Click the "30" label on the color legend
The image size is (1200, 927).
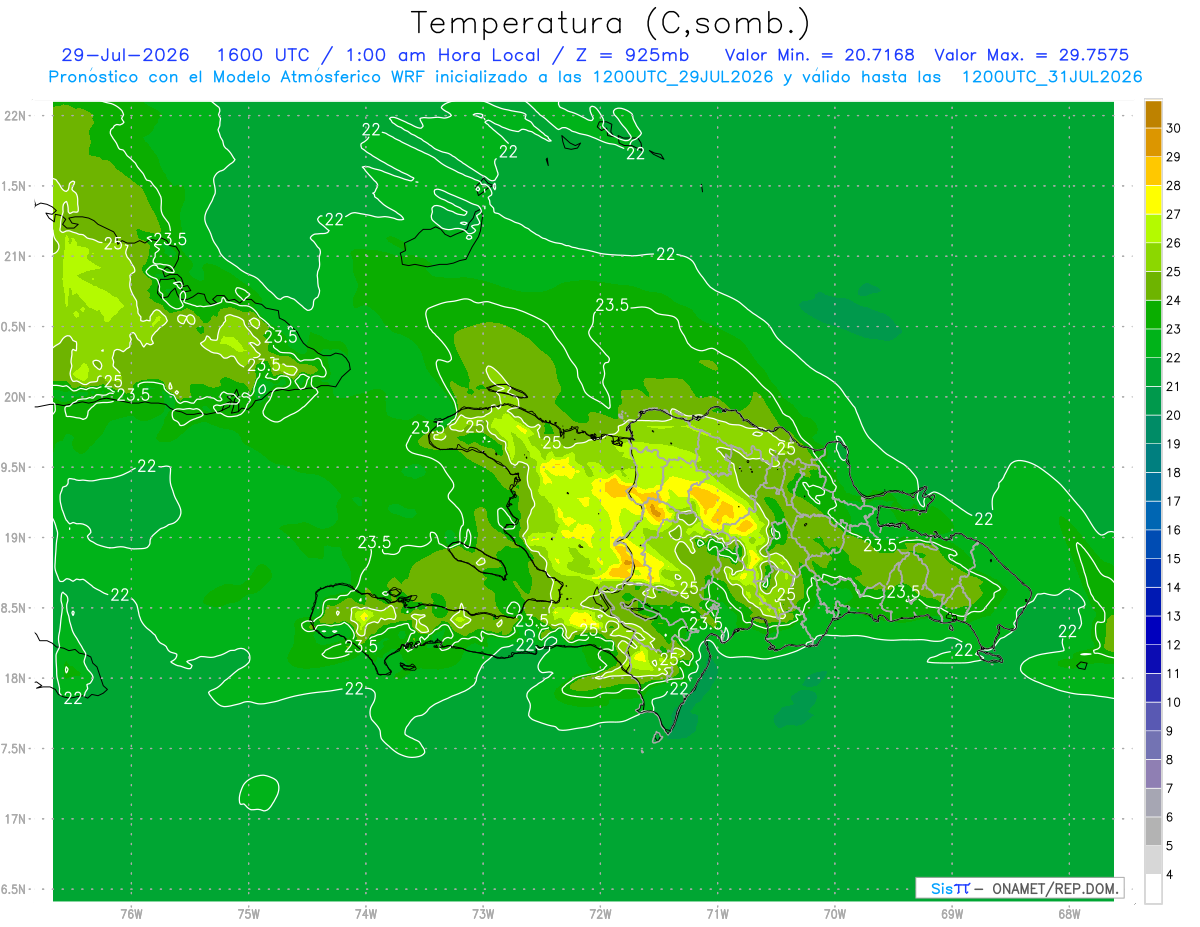click(x=1174, y=128)
